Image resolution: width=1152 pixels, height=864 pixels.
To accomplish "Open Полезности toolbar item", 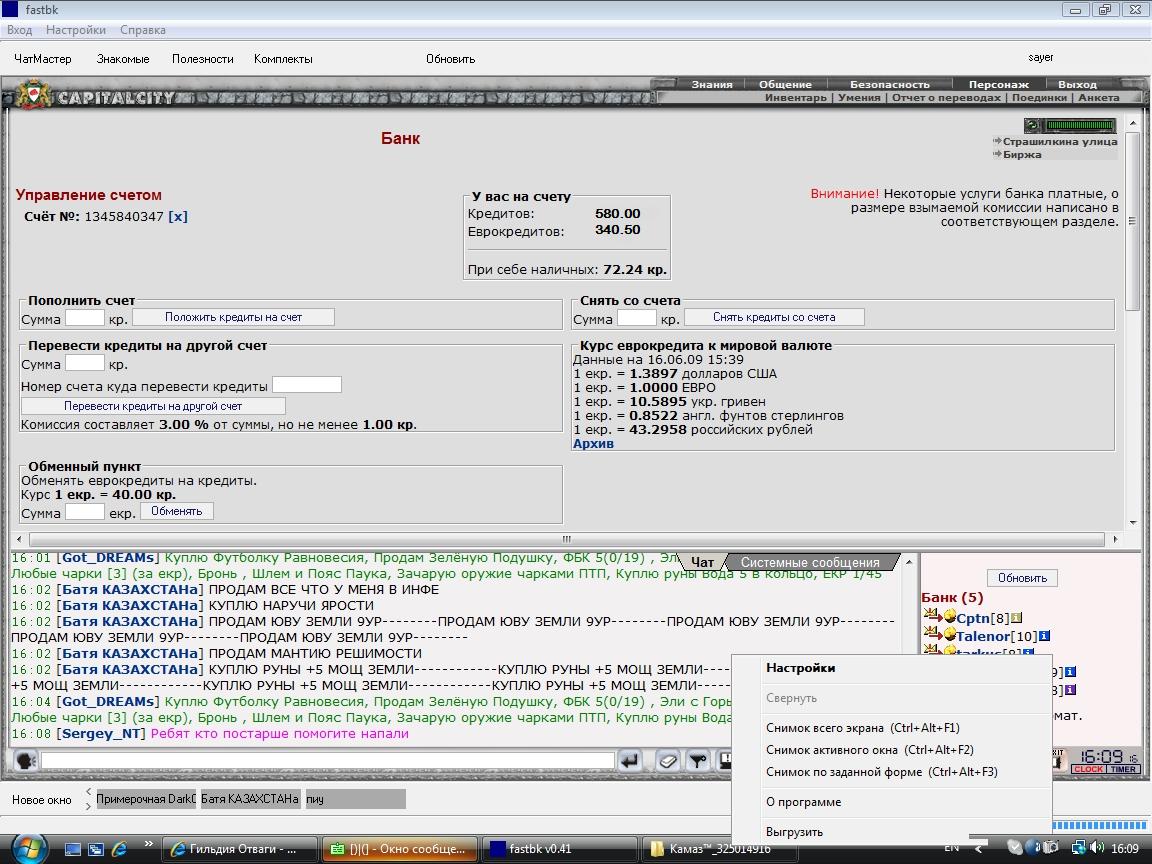I will [203, 59].
